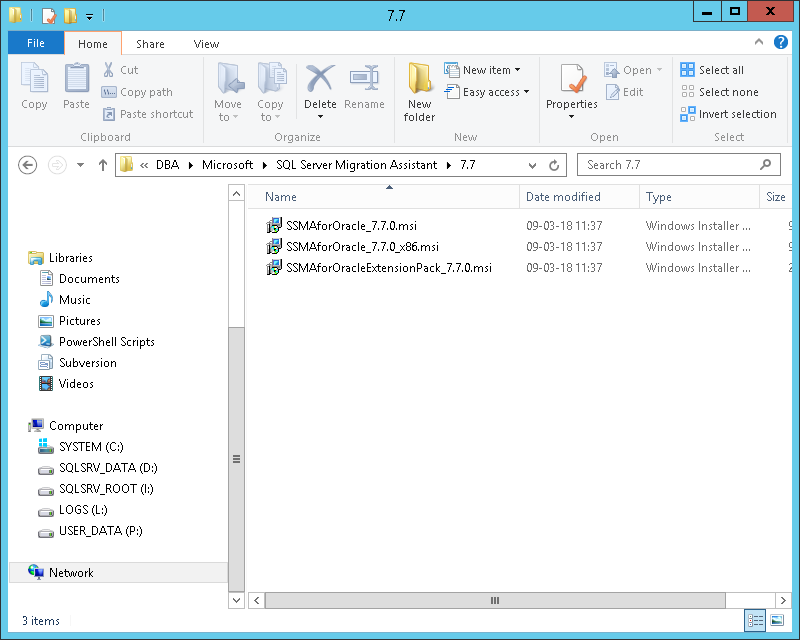Viewport: 801px width, 640px height.
Task: Open the SQLSRV_DATA (D:) drive
Action: click(x=108, y=468)
